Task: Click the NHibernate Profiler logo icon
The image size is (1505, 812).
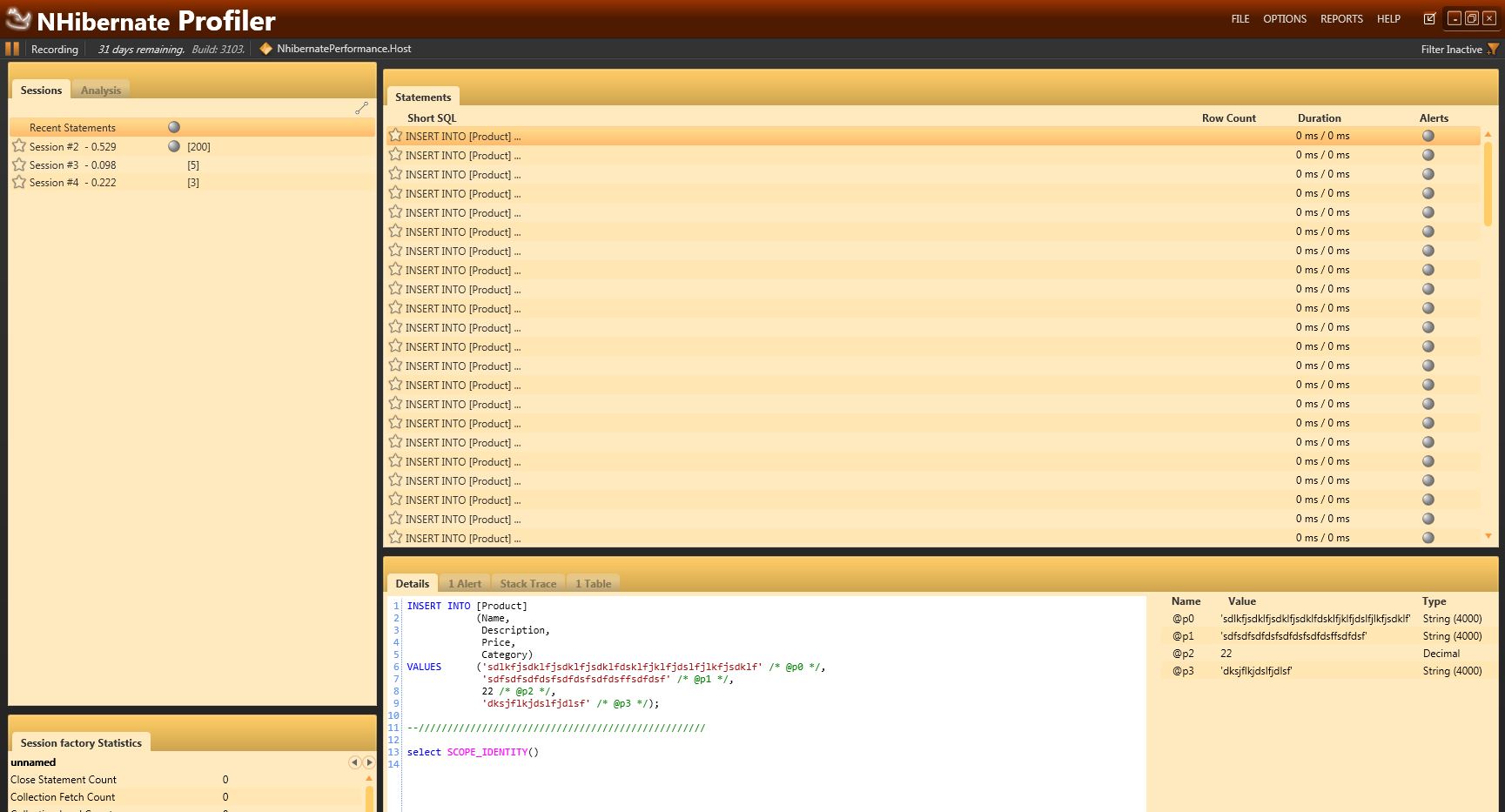Action: pyautogui.click(x=17, y=19)
